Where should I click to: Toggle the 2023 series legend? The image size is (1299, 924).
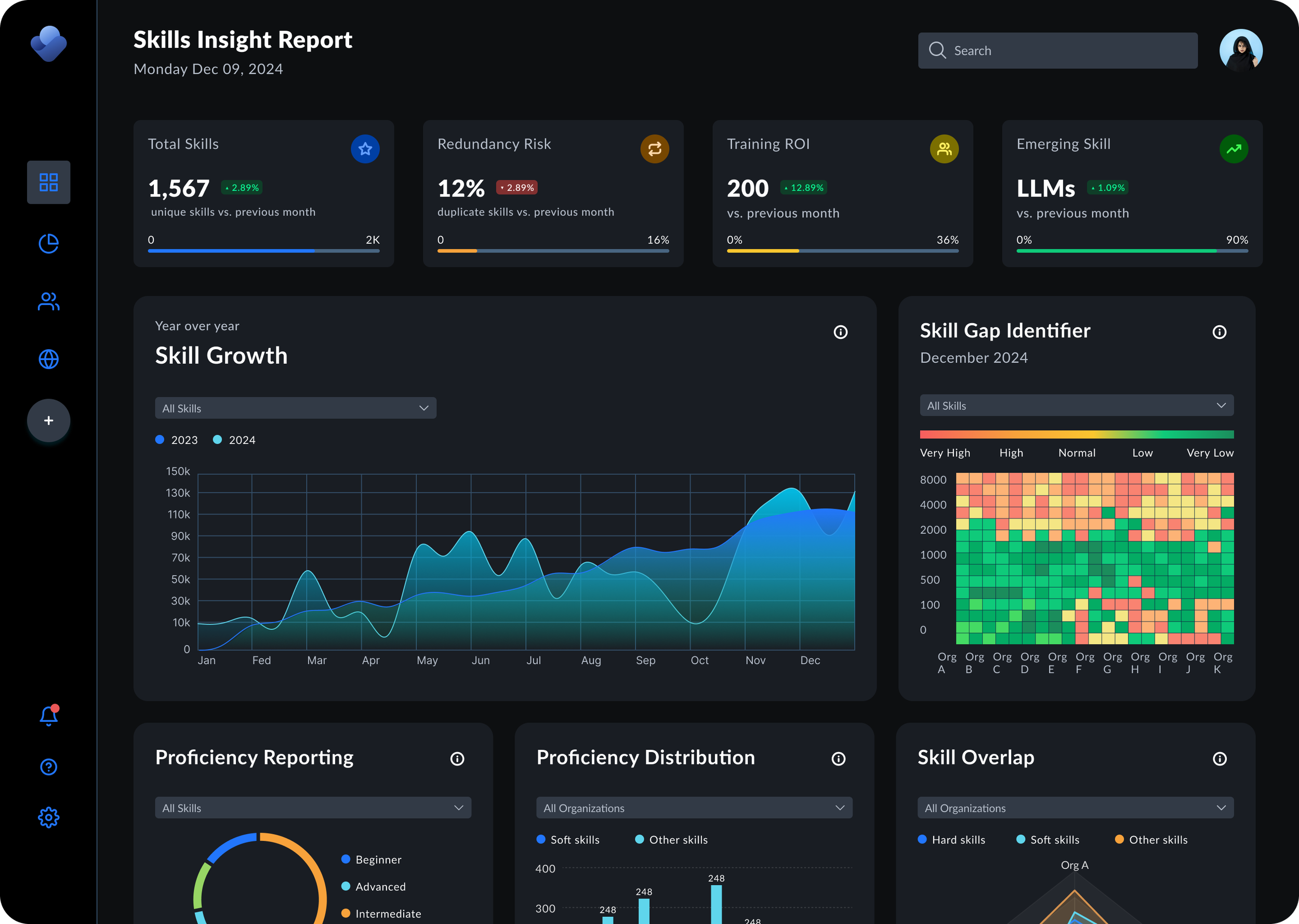pyautogui.click(x=177, y=440)
